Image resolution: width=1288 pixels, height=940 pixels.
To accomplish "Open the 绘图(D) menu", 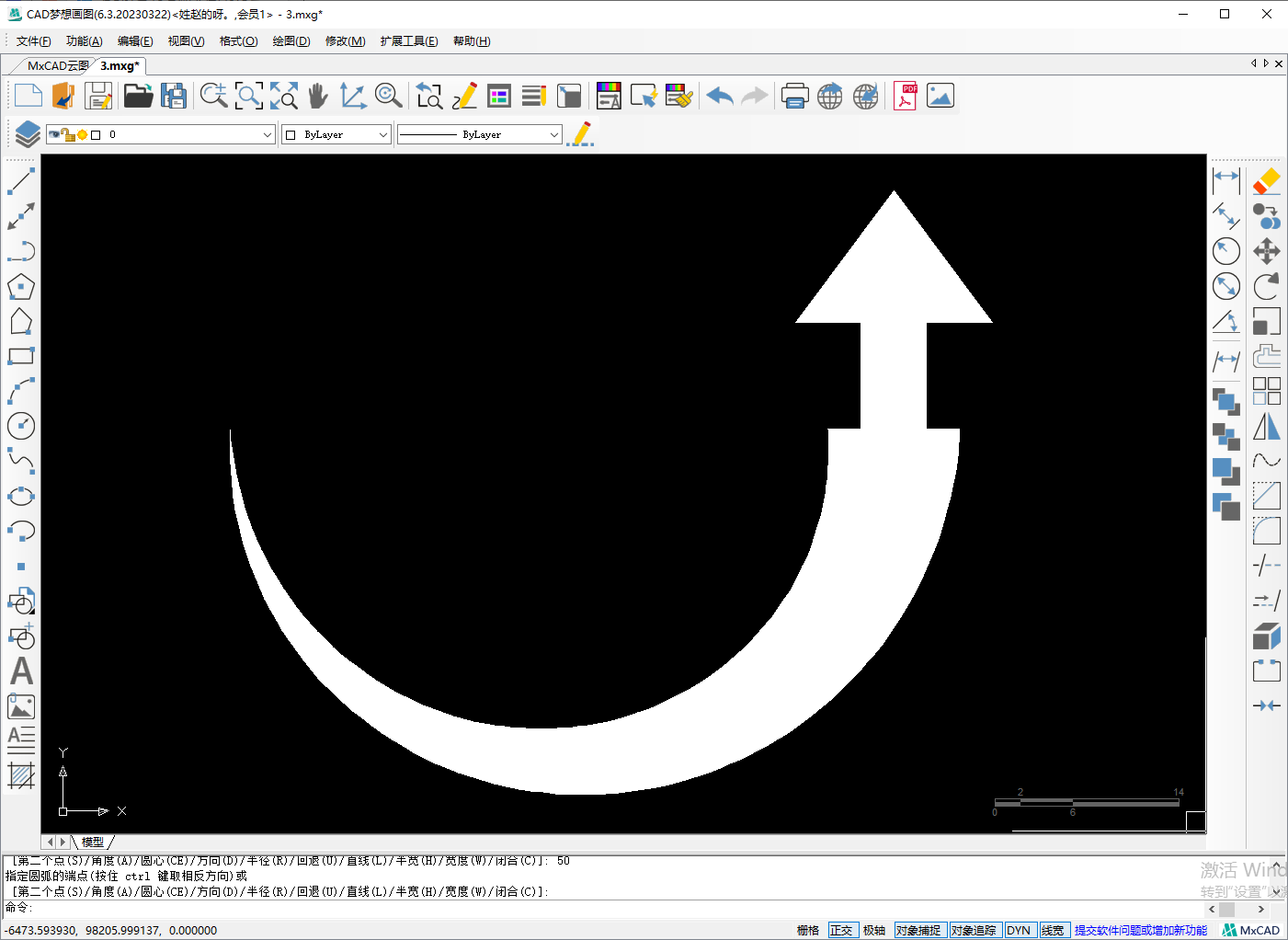I will (291, 41).
